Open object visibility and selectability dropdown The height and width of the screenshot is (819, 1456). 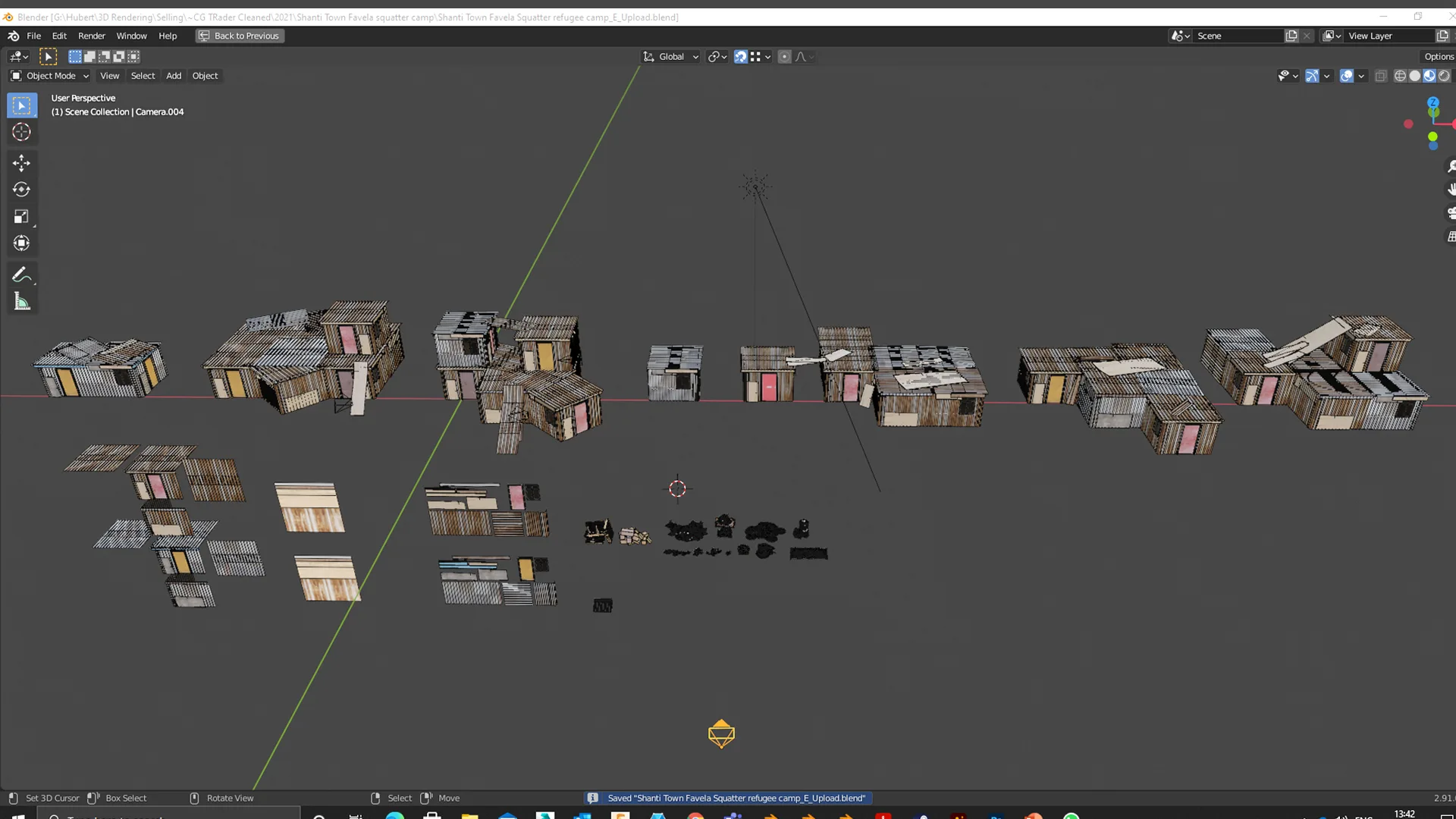pyautogui.click(x=1288, y=76)
